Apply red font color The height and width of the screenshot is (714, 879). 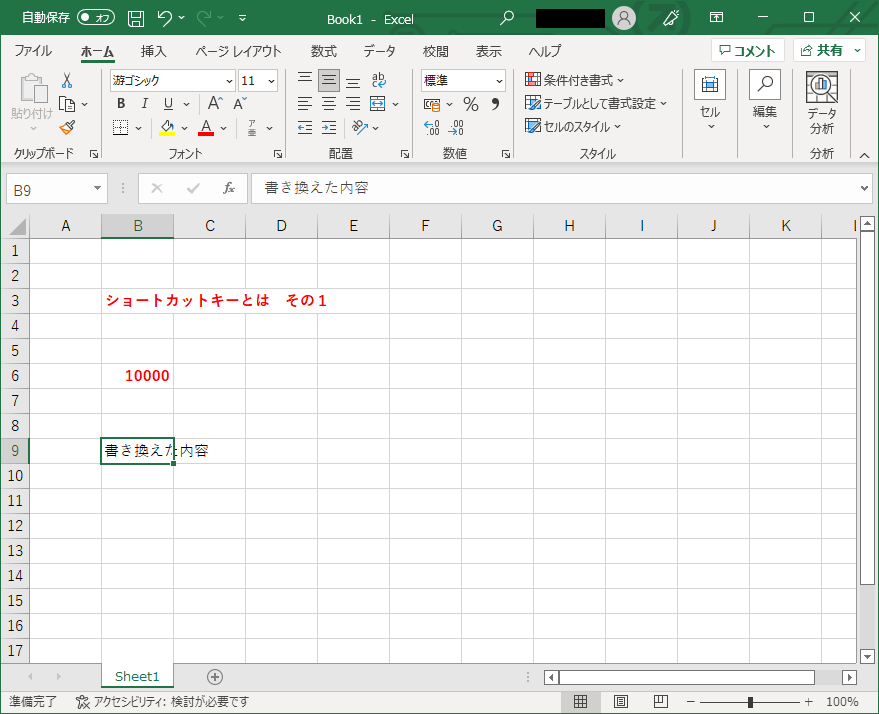point(206,128)
